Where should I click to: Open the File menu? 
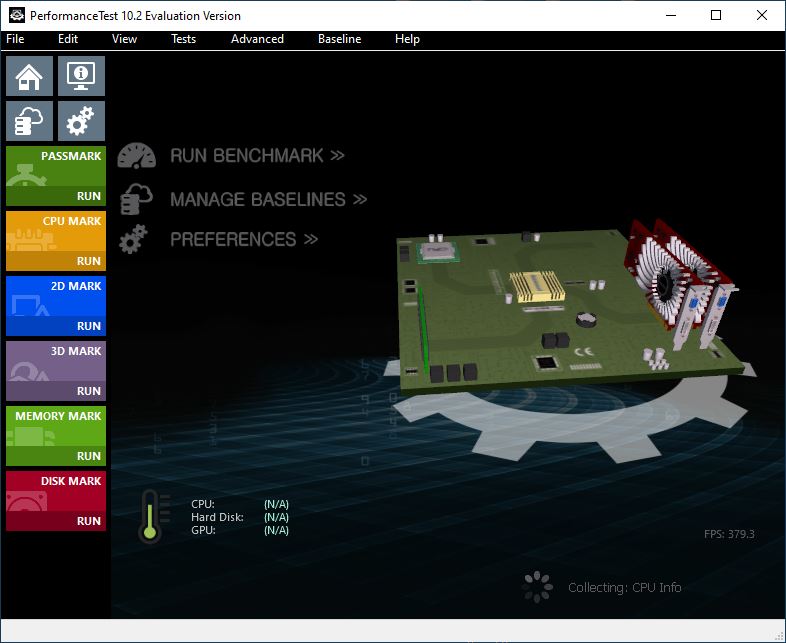tap(15, 39)
